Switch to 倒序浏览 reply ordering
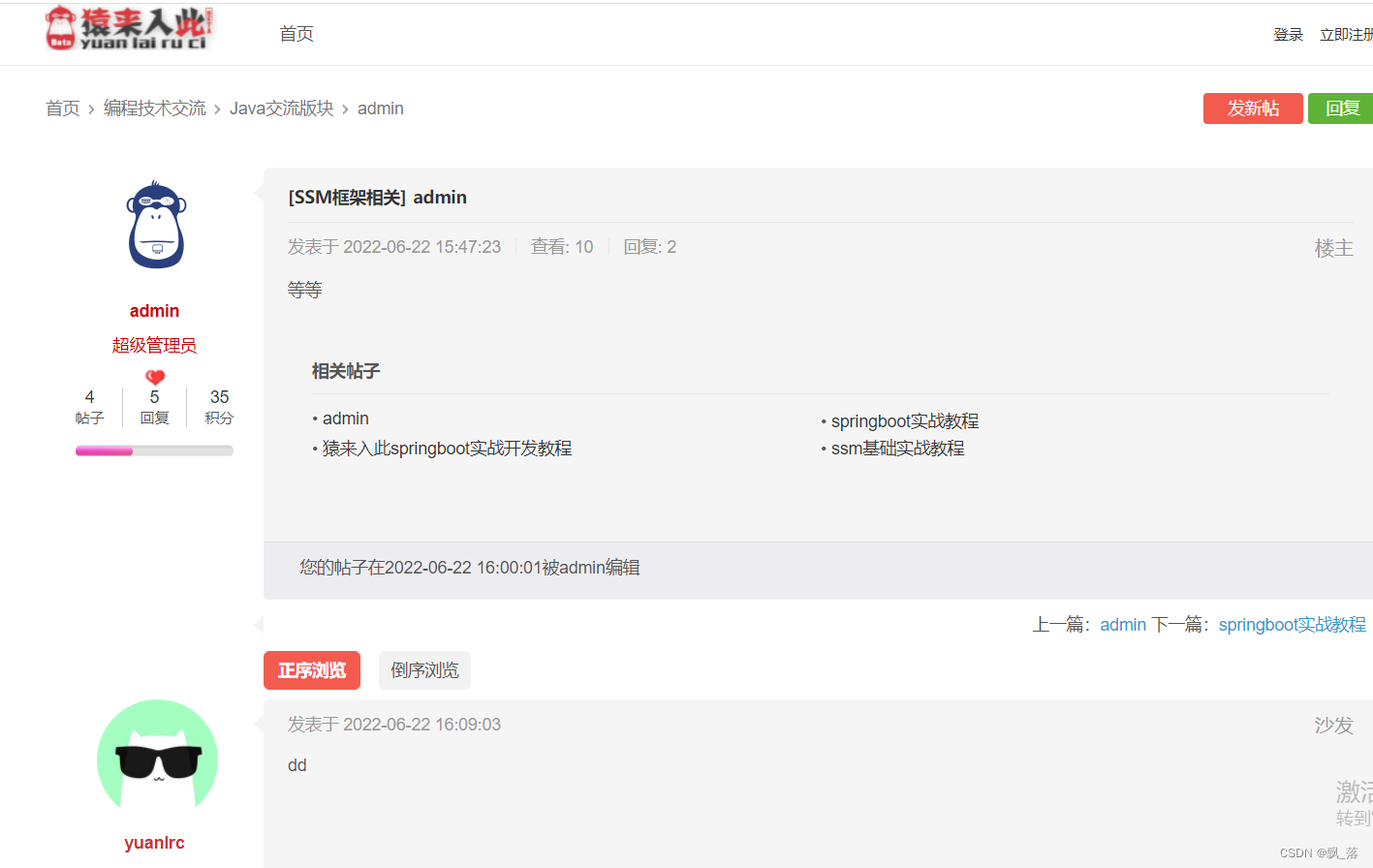Image resolution: width=1373 pixels, height=868 pixels. click(x=424, y=669)
